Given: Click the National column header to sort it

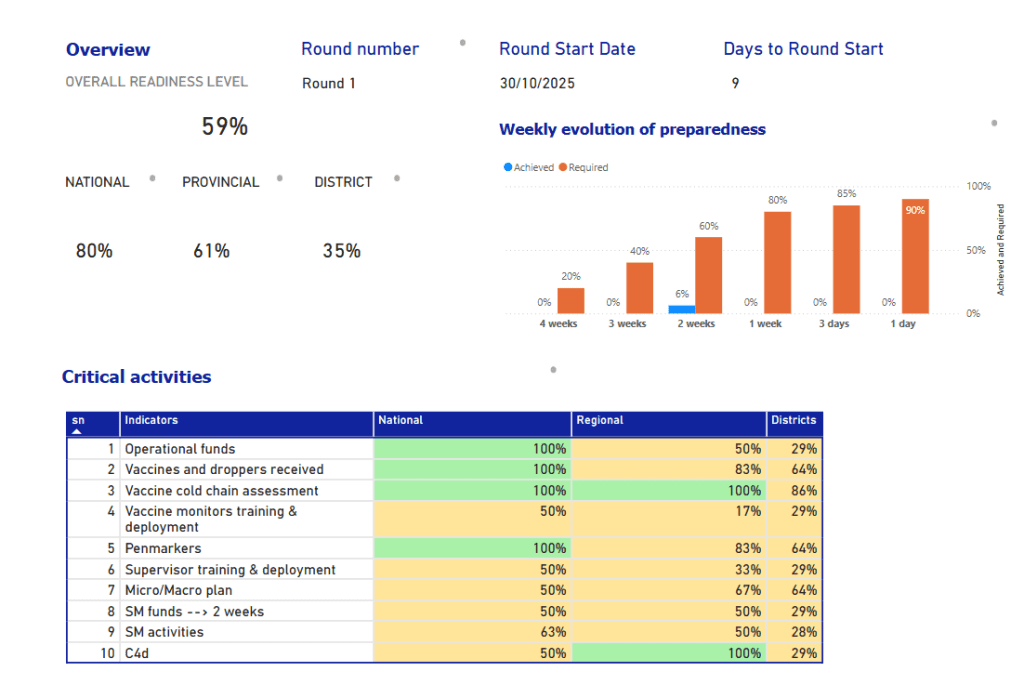Looking at the screenshot, I should tap(401, 420).
